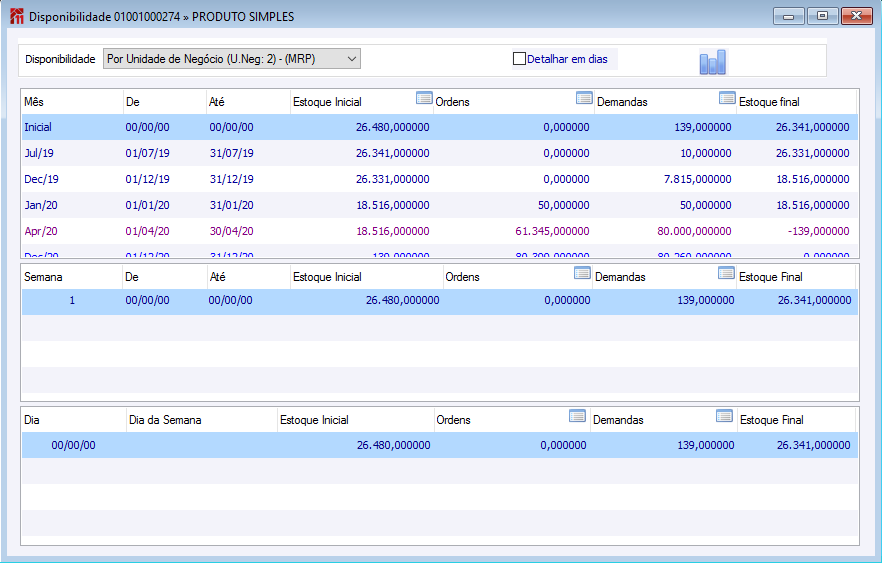Click the bar chart icon
Screen dimensions: 882x563
pos(712,62)
